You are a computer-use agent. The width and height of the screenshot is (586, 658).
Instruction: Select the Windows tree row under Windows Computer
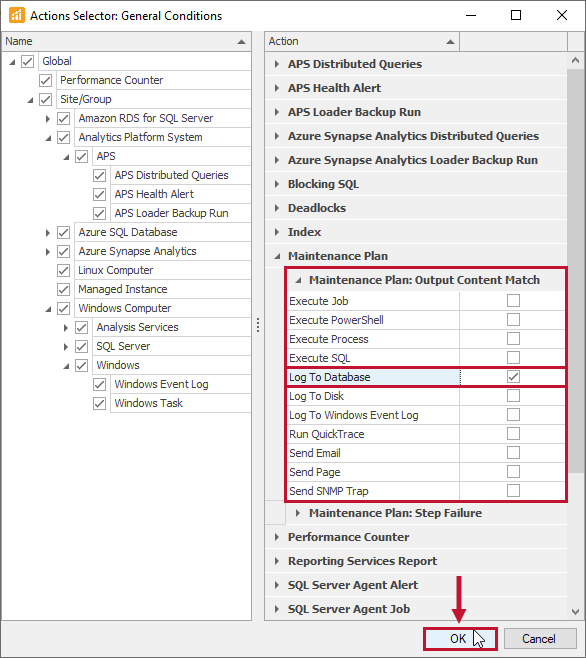[172, 365]
